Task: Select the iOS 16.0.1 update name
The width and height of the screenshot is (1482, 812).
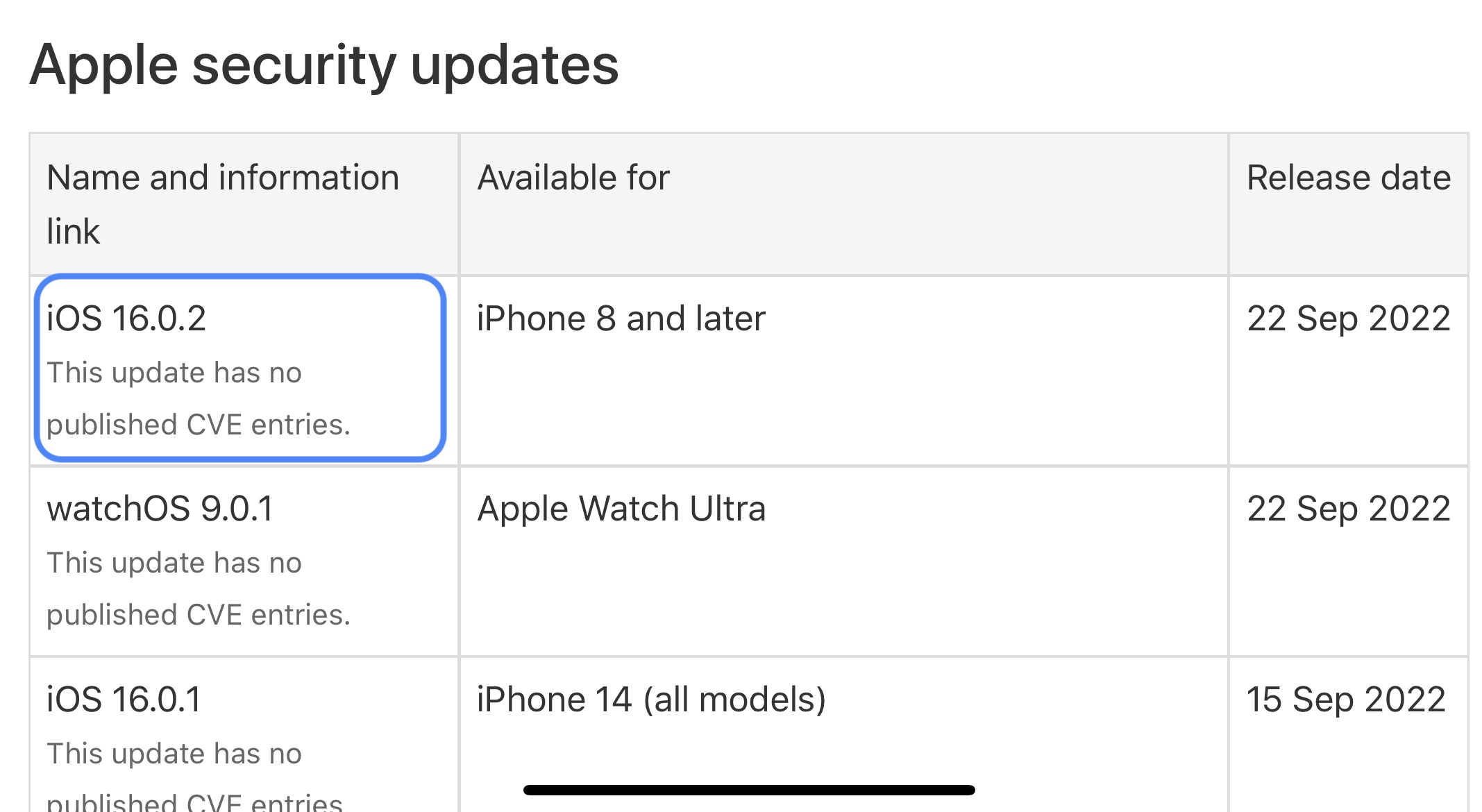Action: tap(124, 700)
